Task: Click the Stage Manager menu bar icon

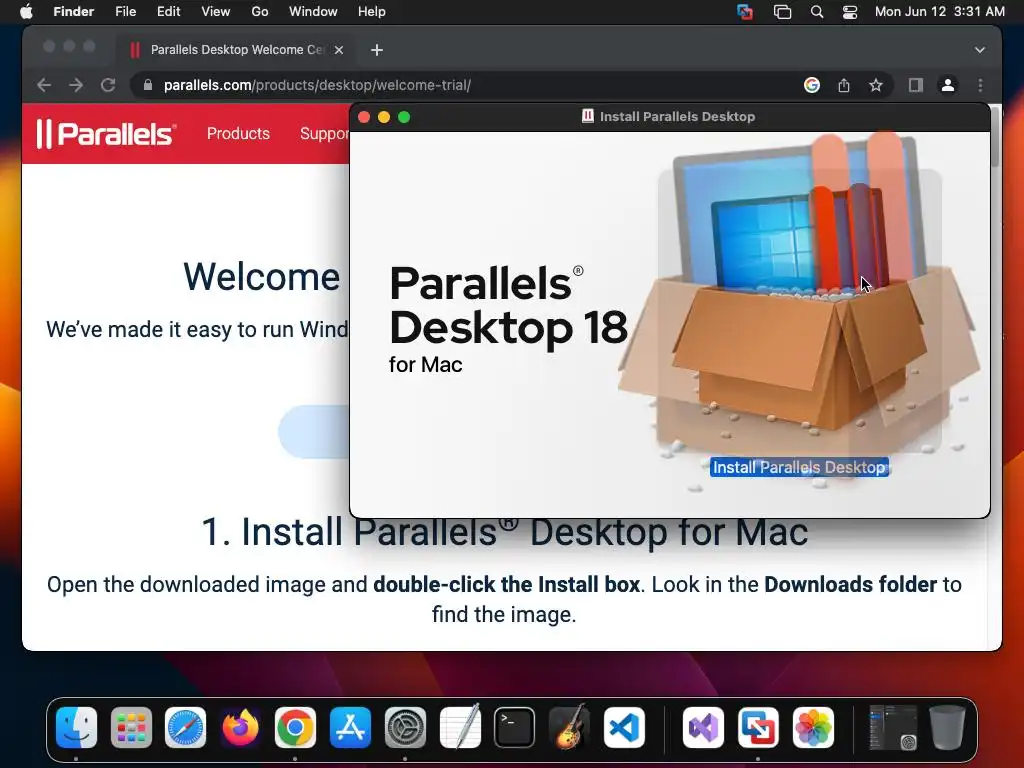Action: pos(782,12)
